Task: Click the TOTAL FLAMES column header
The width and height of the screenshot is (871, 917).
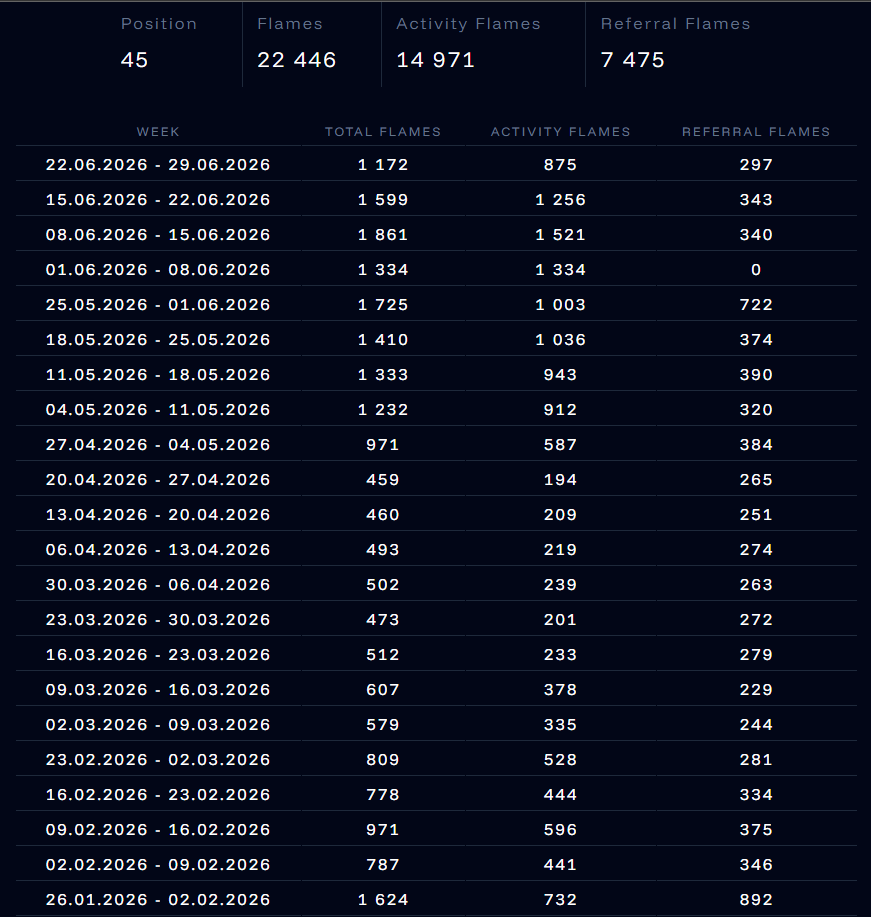Action: [x=383, y=132]
